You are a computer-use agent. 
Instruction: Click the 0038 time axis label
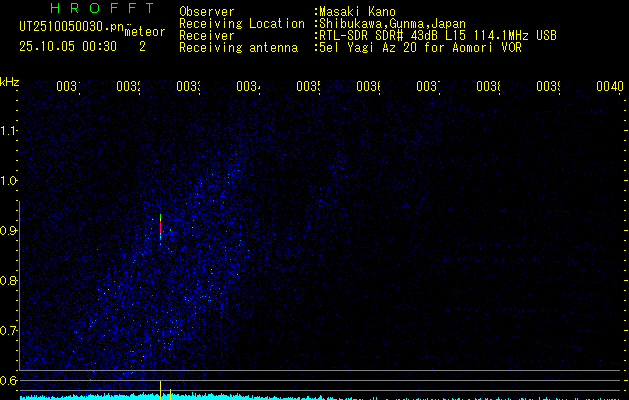click(488, 86)
